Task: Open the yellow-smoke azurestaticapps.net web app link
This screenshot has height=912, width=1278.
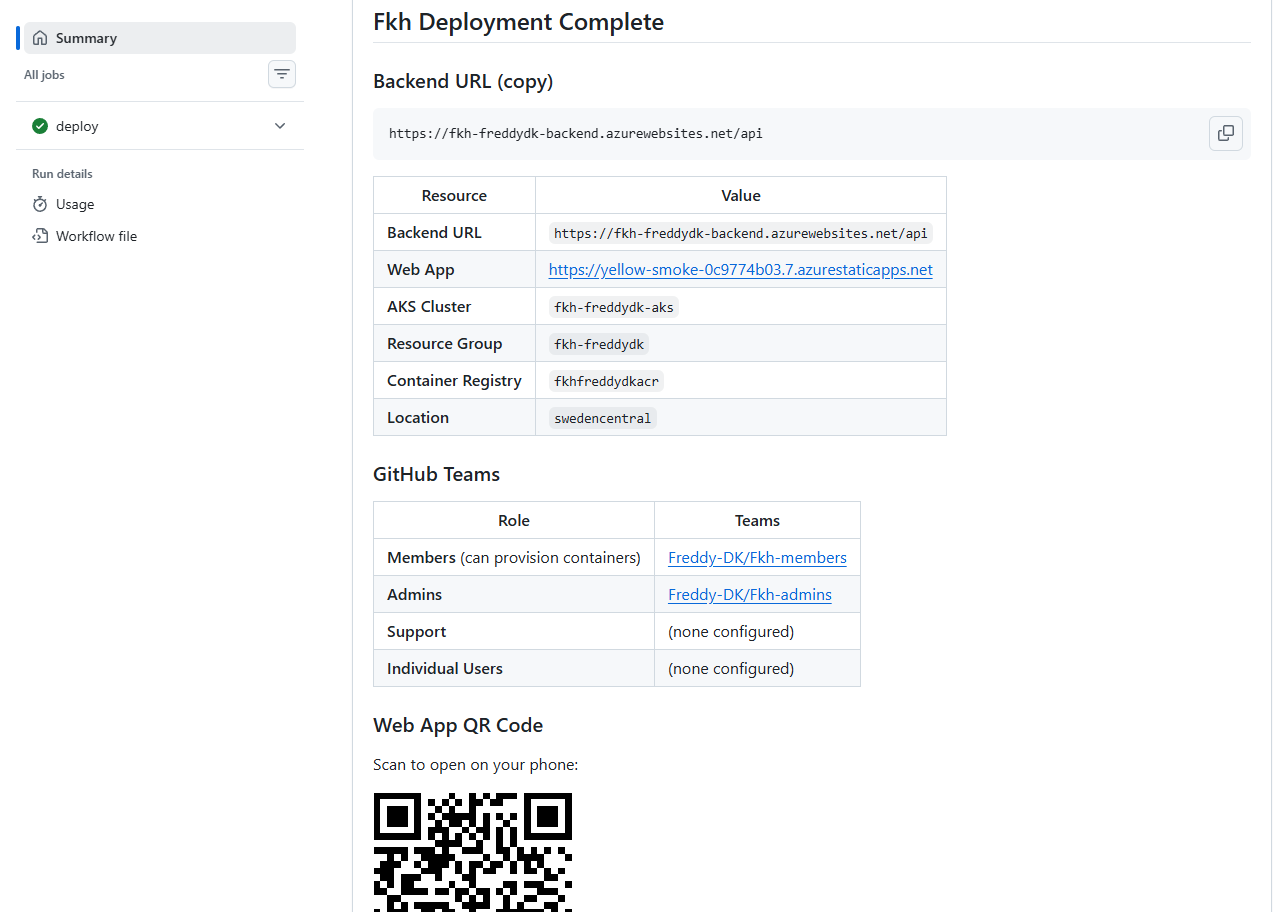Action: (x=740, y=270)
